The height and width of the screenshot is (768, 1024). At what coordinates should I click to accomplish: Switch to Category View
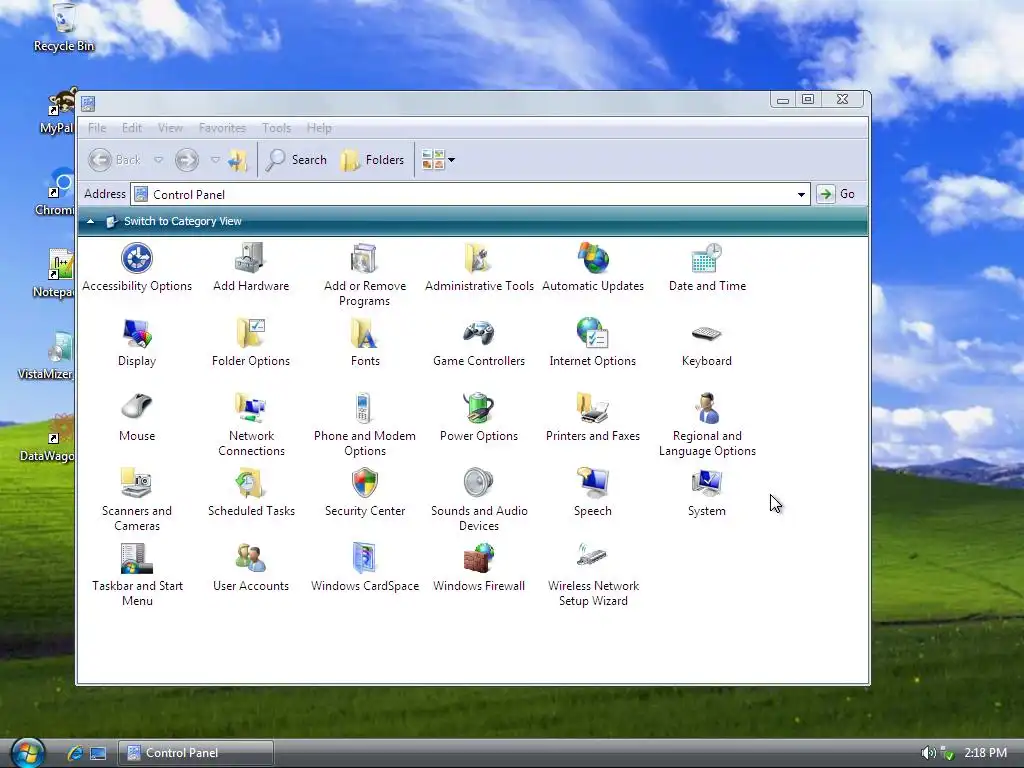click(182, 221)
